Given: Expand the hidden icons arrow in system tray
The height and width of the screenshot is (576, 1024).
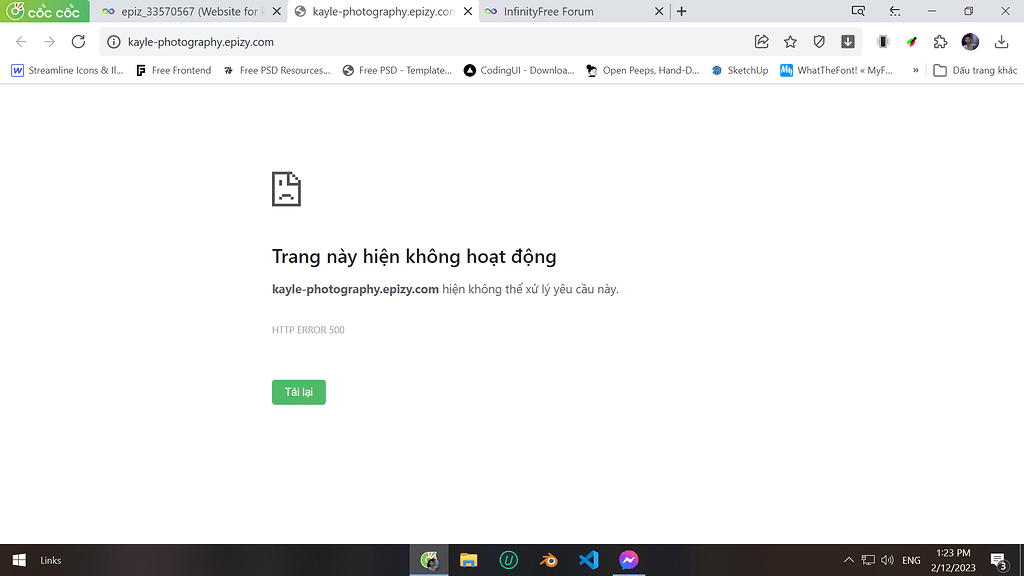Looking at the screenshot, I should [848, 560].
